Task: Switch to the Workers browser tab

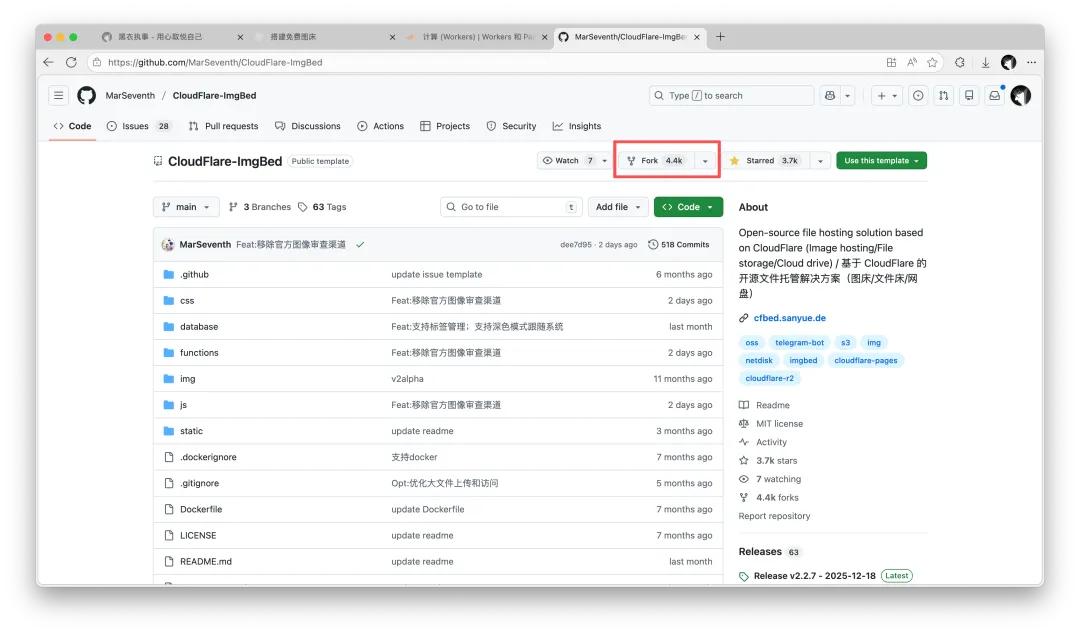Action: tap(477, 37)
